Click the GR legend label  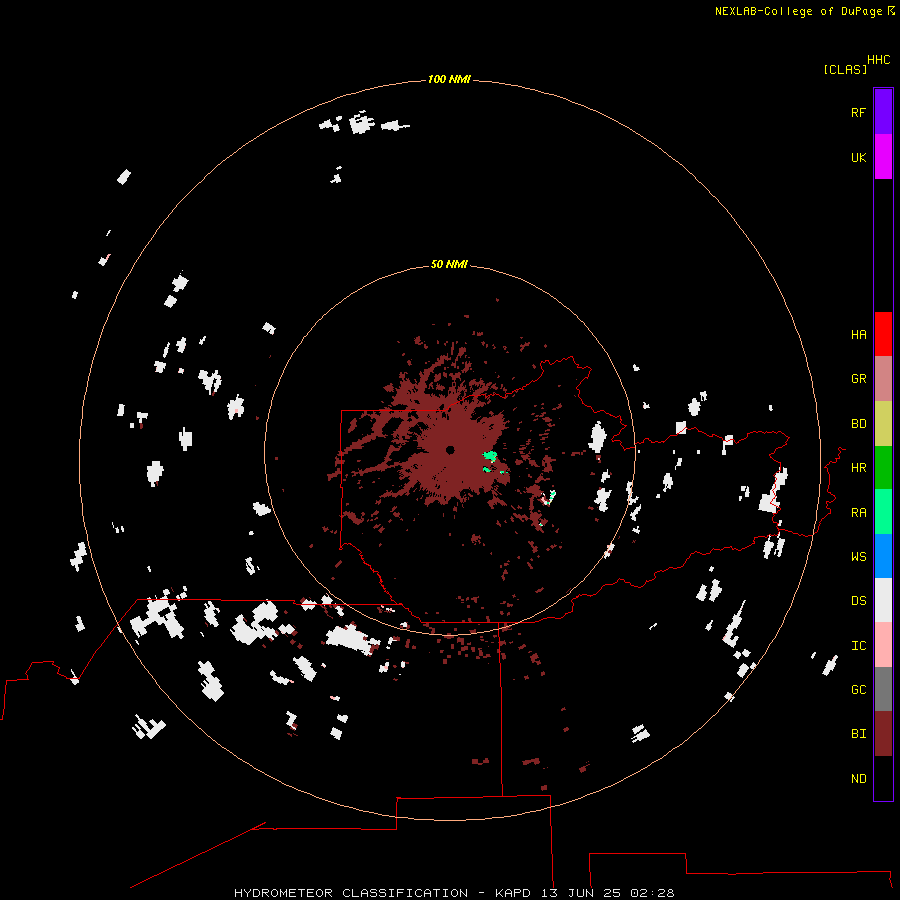858,379
